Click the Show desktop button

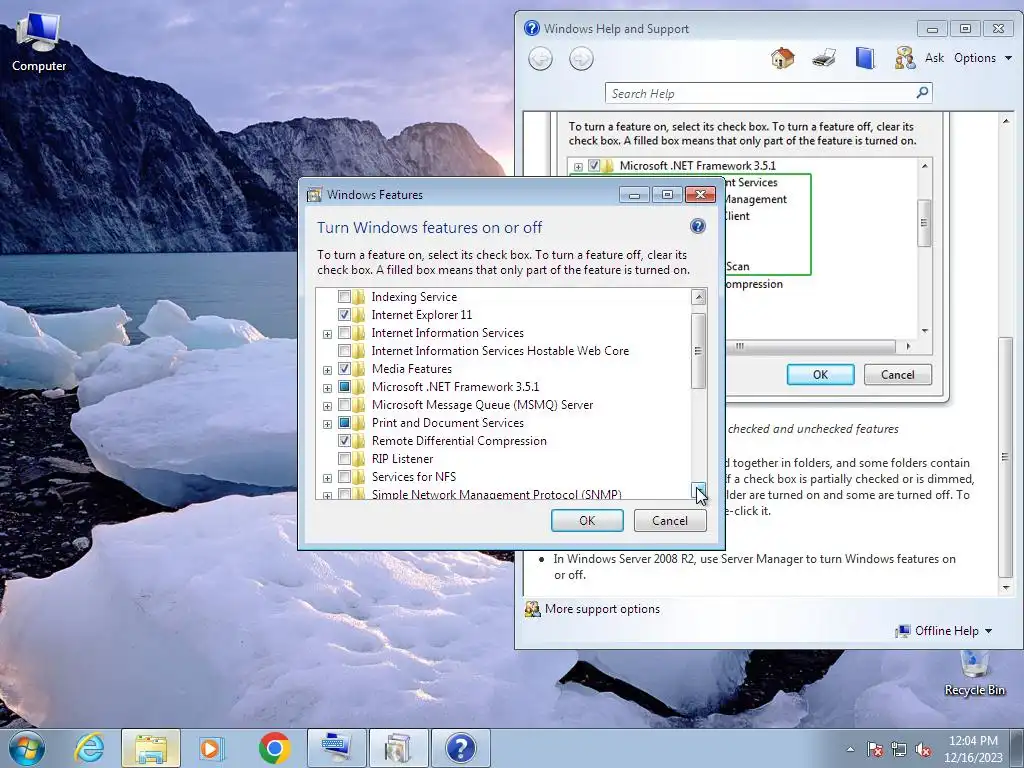(x=1017, y=748)
